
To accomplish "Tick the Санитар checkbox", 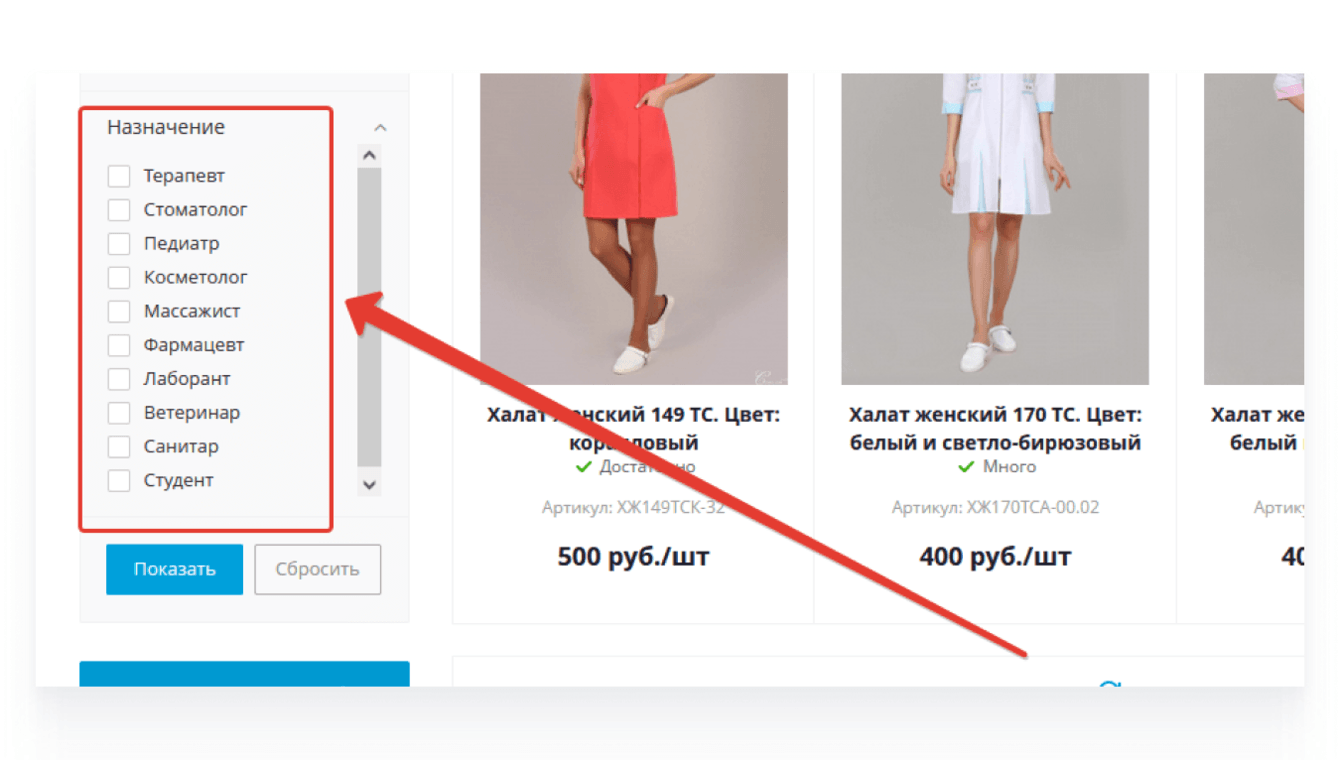I will (119, 447).
